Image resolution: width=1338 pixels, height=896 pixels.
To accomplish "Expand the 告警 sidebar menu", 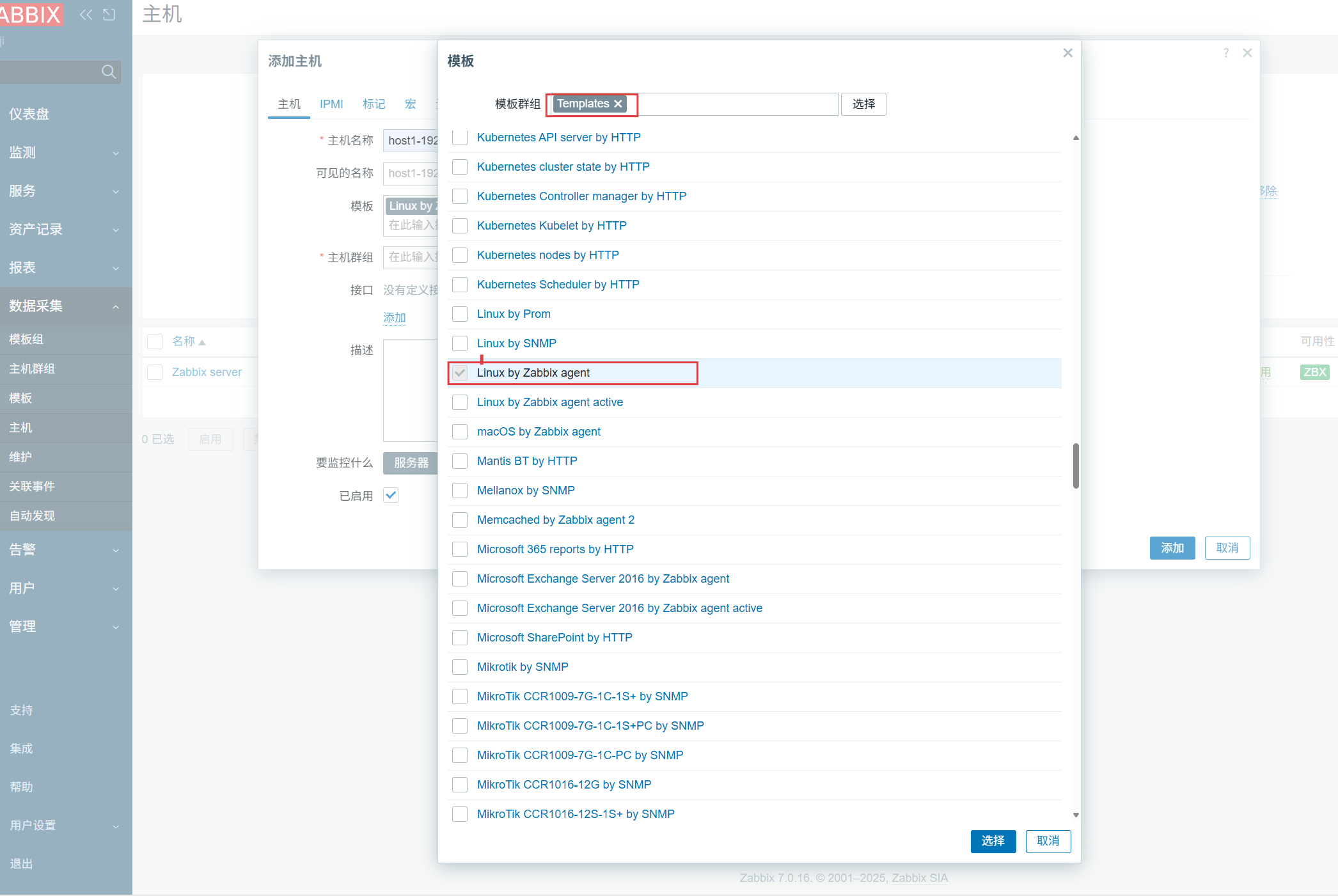I will pyautogui.click(x=66, y=549).
